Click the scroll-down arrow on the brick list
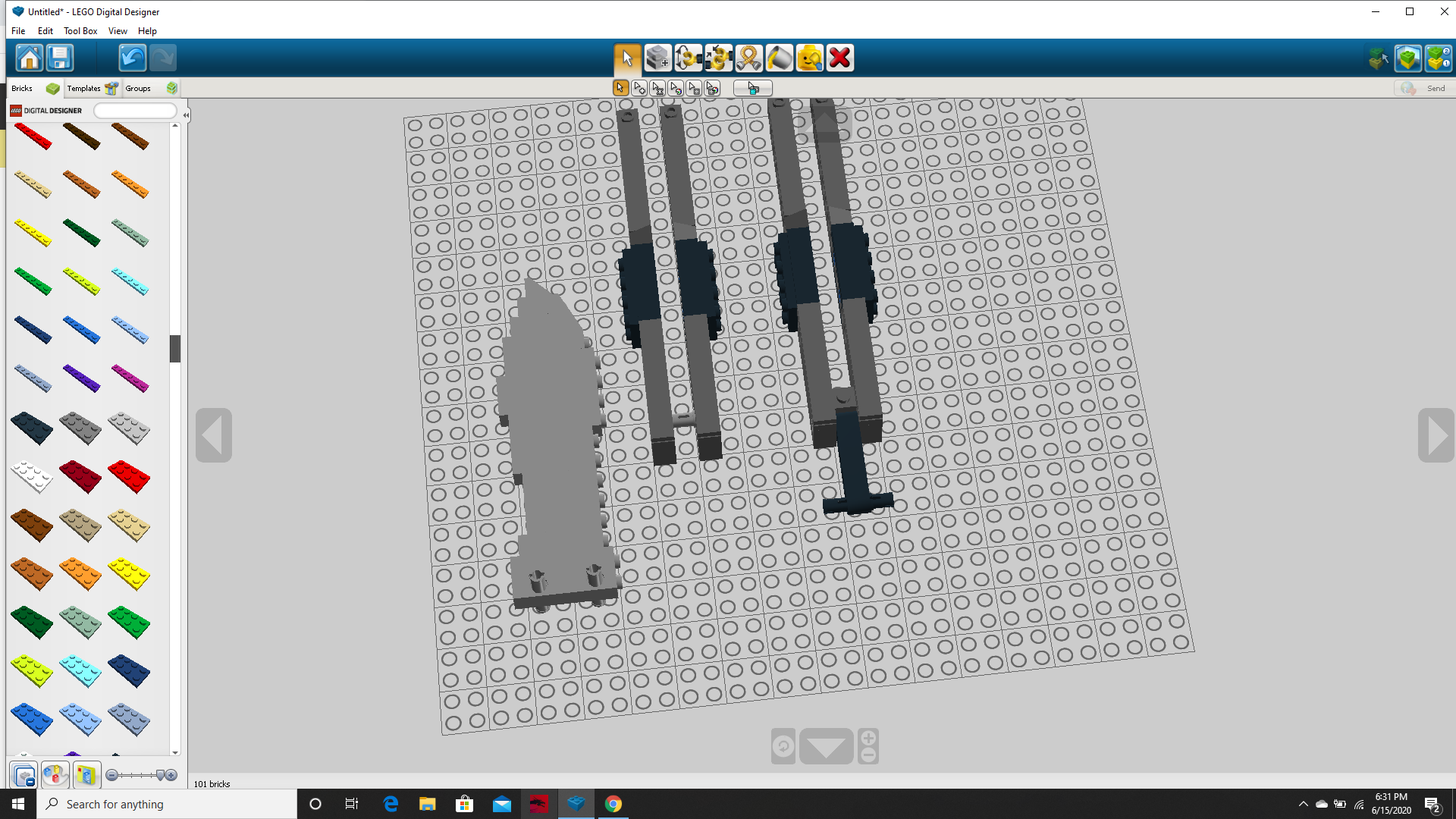The height and width of the screenshot is (819, 1456). pyautogui.click(x=174, y=752)
